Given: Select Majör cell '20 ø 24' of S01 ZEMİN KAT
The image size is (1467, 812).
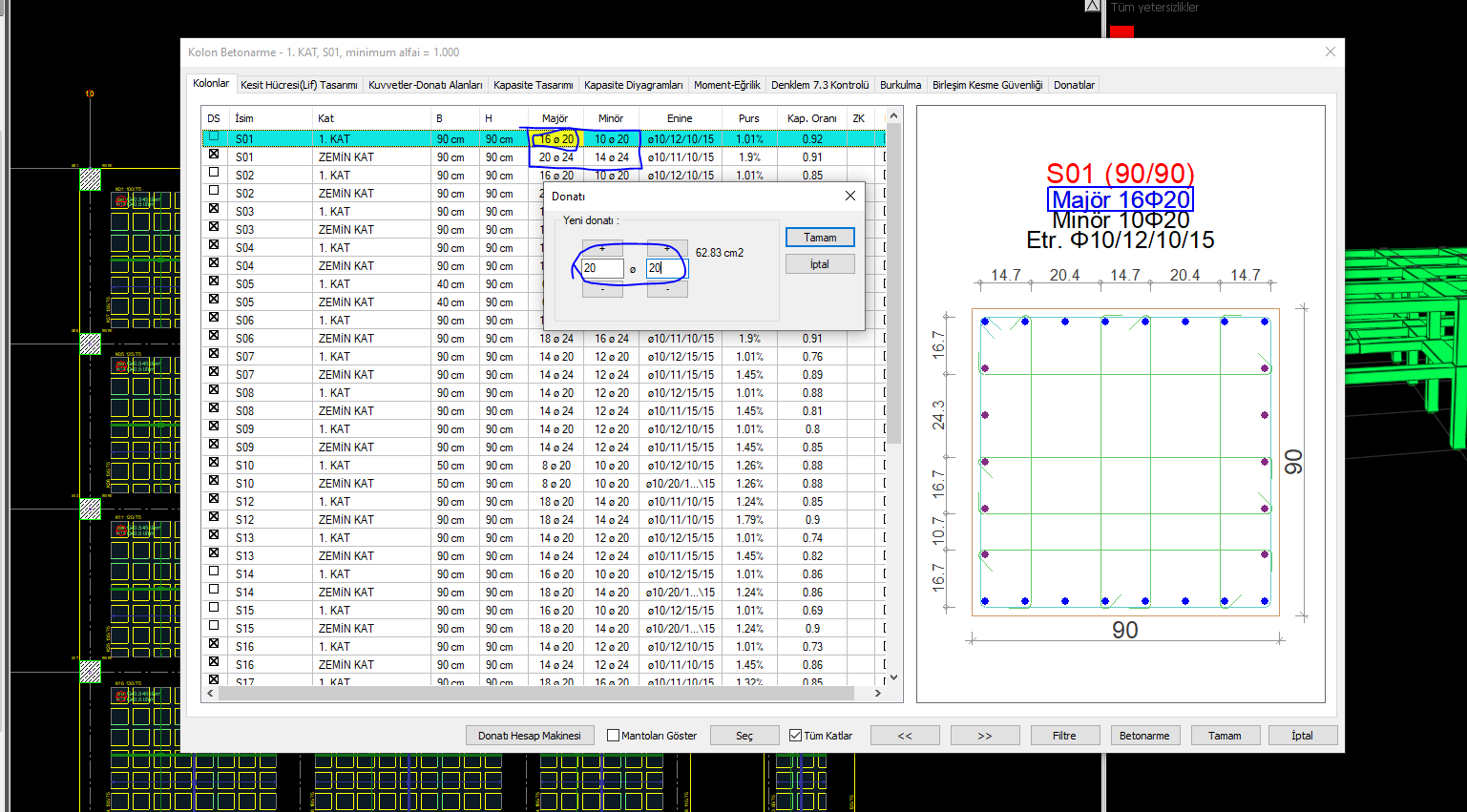Looking at the screenshot, I should coord(556,157).
